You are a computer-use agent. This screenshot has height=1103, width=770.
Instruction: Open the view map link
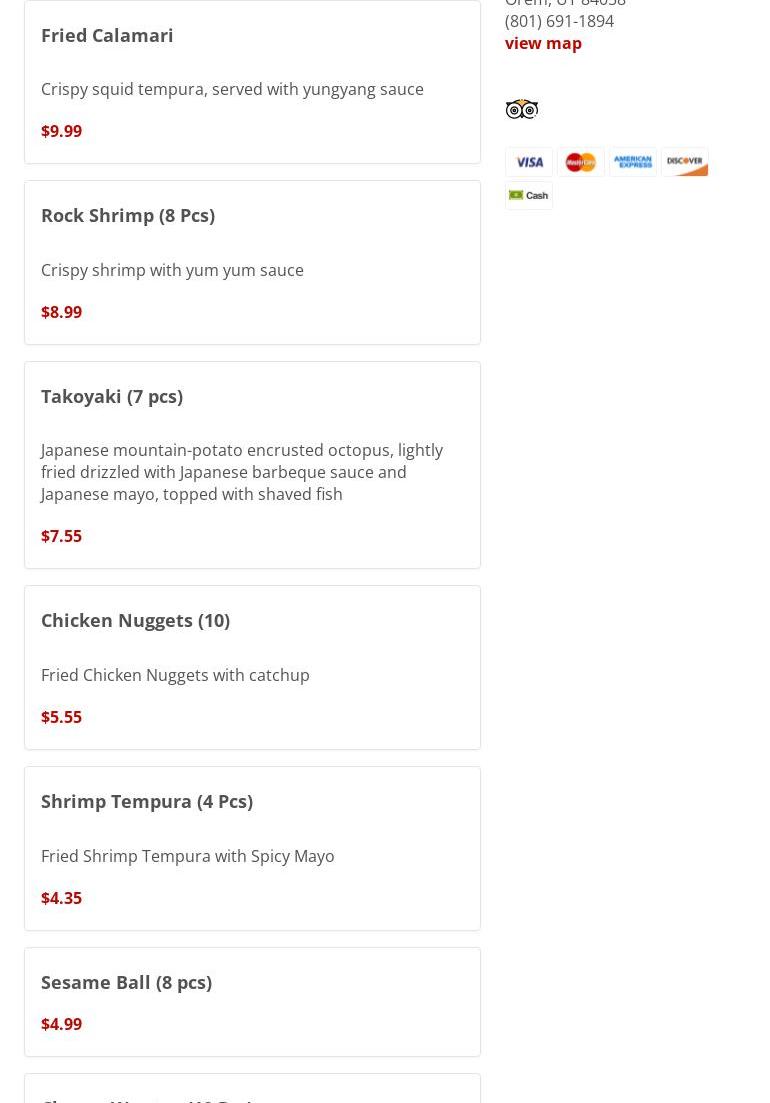(x=543, y=43)
